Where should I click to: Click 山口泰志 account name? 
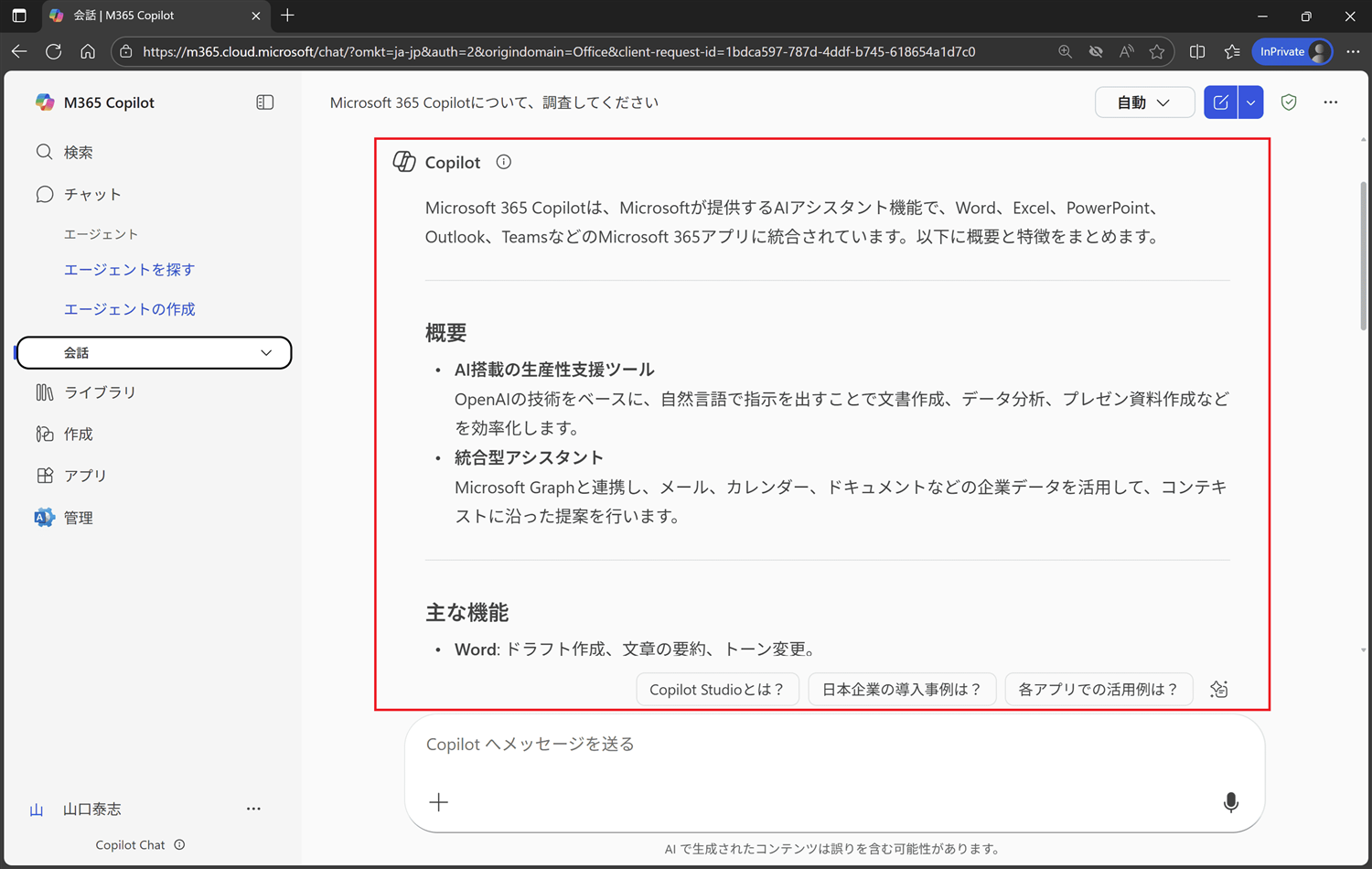[91, 810]
